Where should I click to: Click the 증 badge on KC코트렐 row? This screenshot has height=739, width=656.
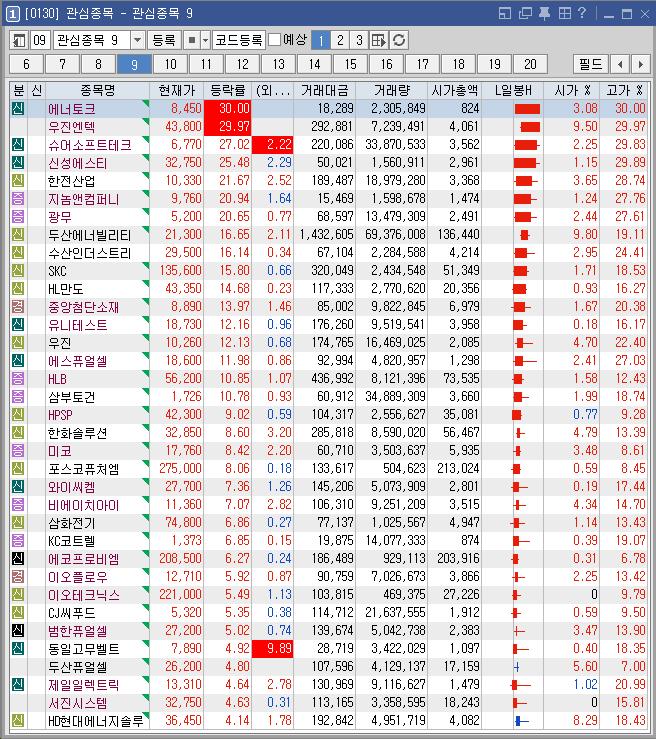pyautogui.click(x=18, y=540)
